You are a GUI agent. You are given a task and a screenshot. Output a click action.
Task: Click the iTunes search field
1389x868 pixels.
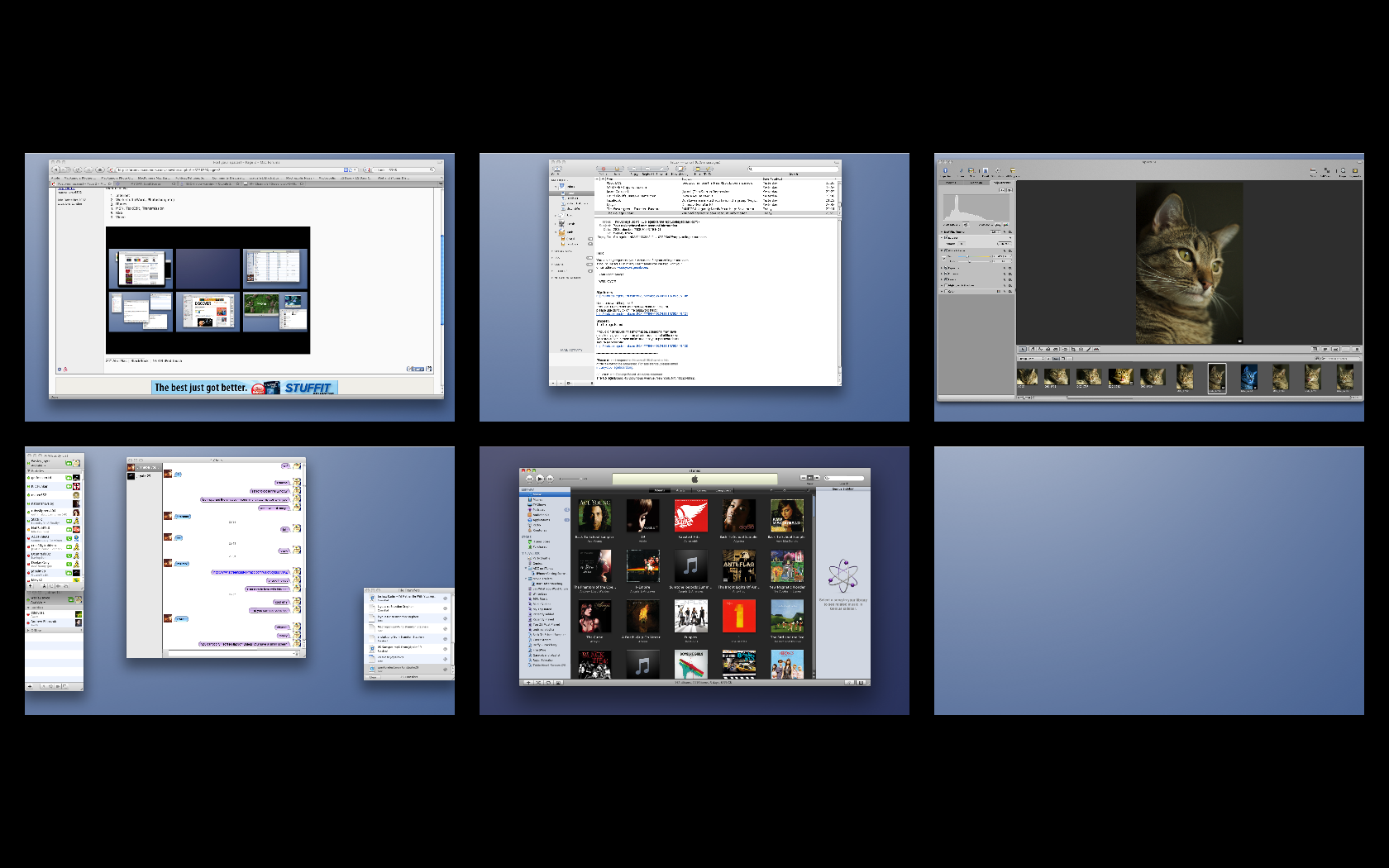844,478
